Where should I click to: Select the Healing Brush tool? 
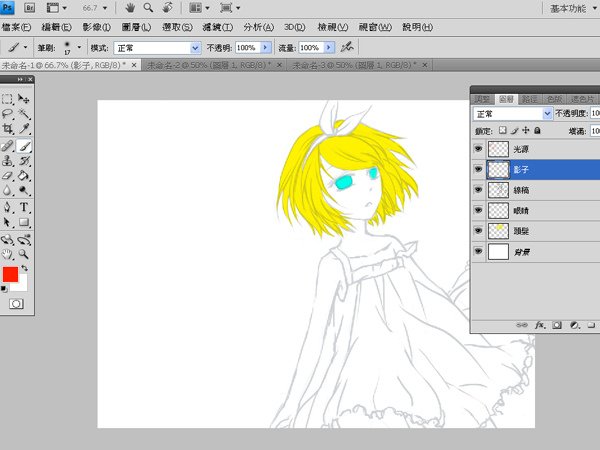click(x=7, y=146)
